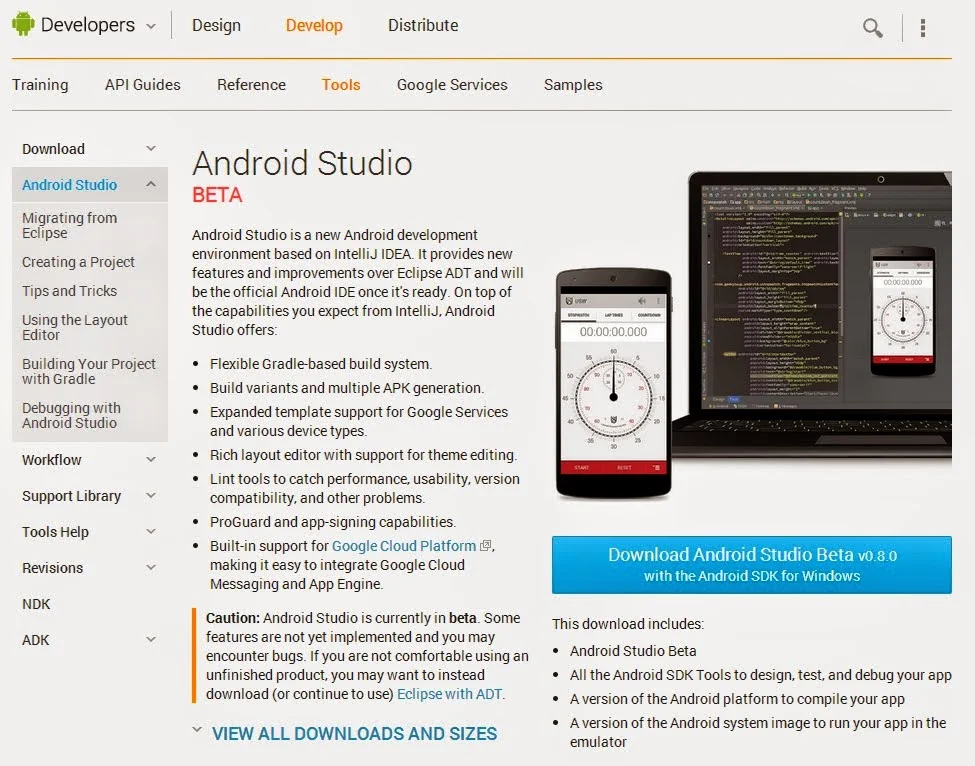Go to the Design tab
Screen dimensions: 975x766
click(x=216, y=25)
